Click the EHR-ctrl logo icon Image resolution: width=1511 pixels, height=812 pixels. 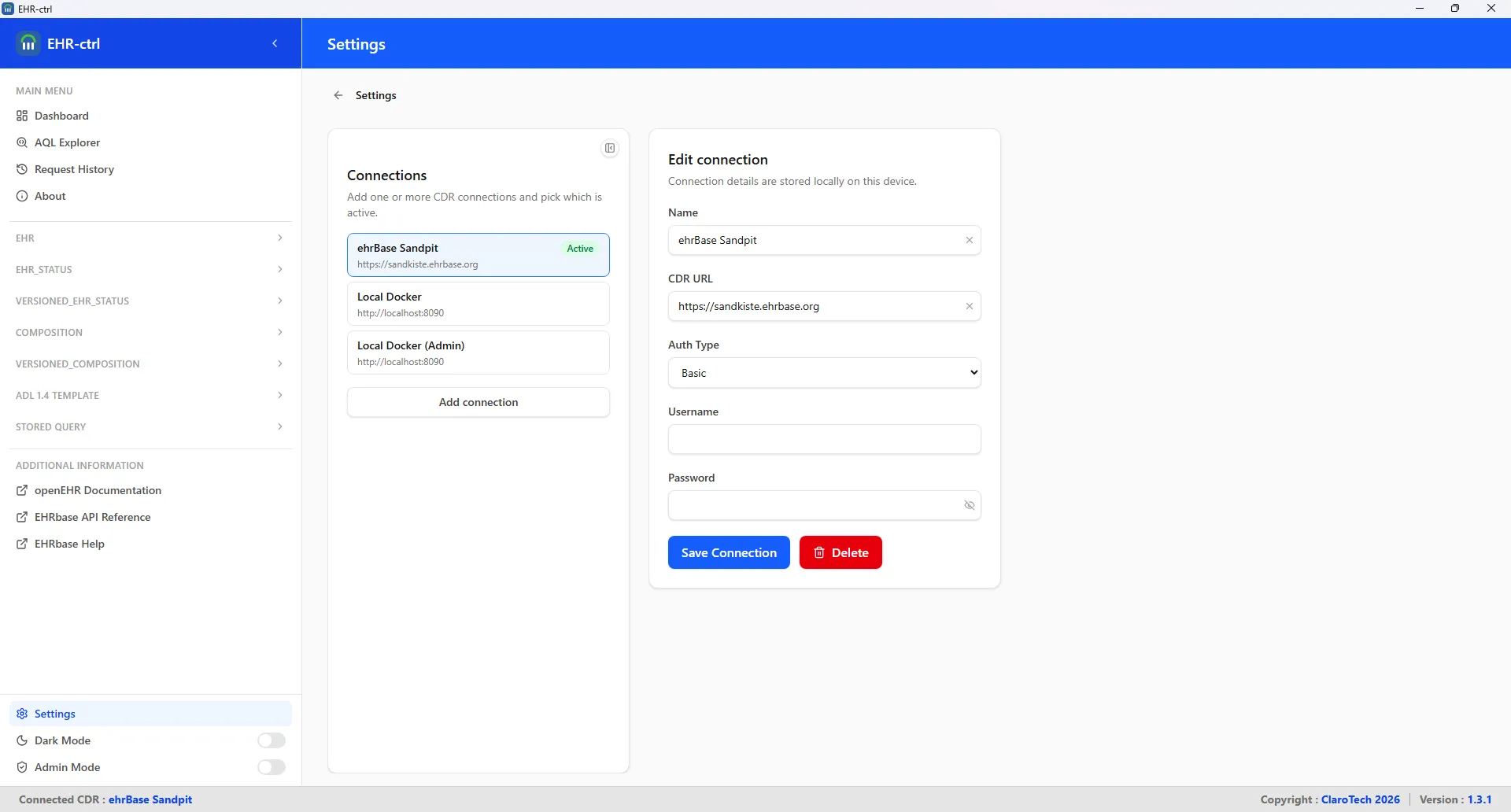click(x=28, y=43)
